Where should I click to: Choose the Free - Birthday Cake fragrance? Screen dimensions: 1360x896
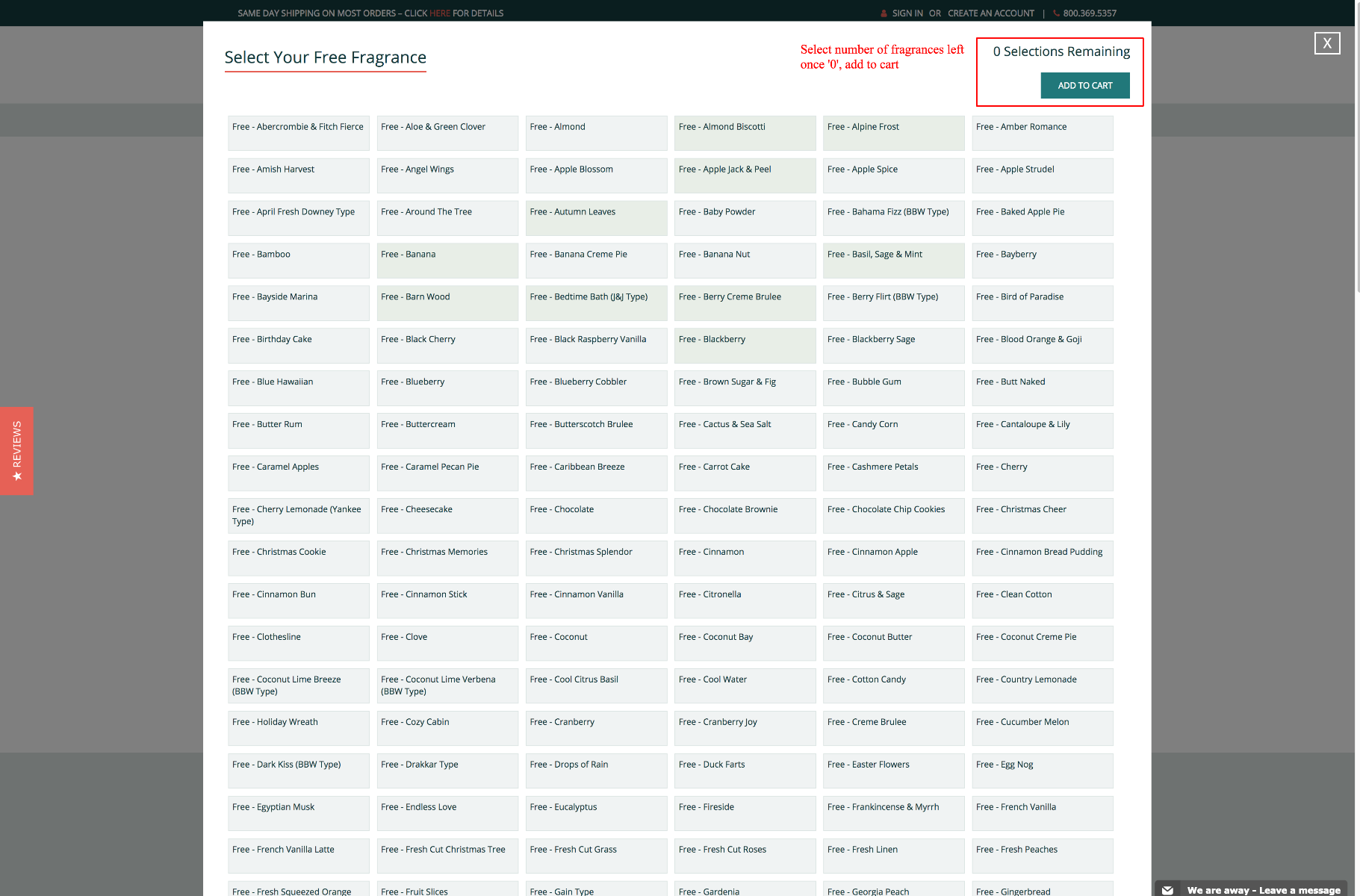tap(298, 346)
